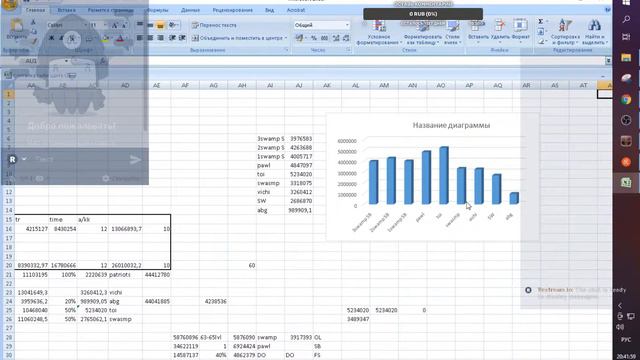Screen dimensions: 640x360
Task: Apply accounting currency number format
Action: coord(300,38)
